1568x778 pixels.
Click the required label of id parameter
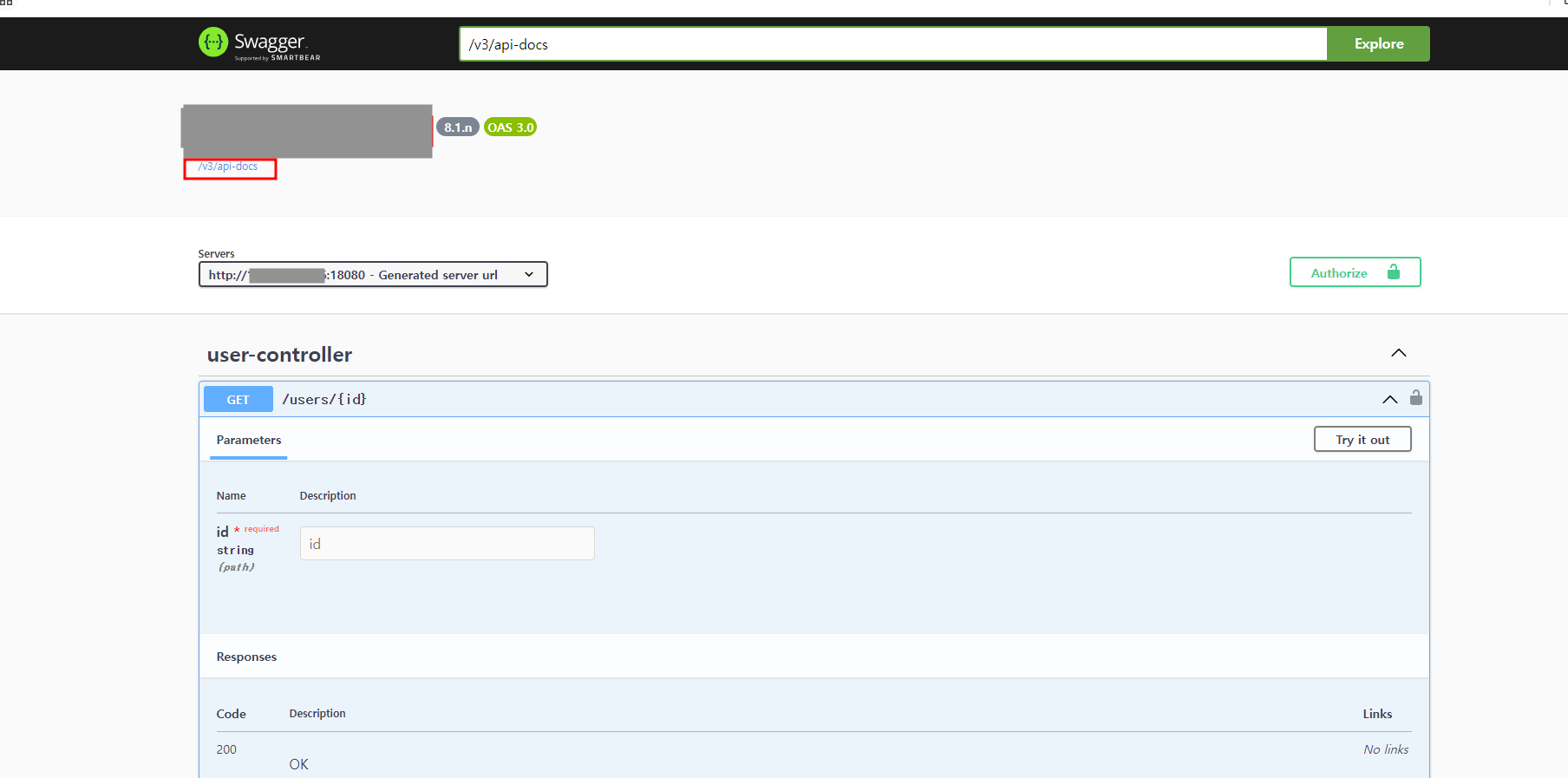[x=262, y=529]
